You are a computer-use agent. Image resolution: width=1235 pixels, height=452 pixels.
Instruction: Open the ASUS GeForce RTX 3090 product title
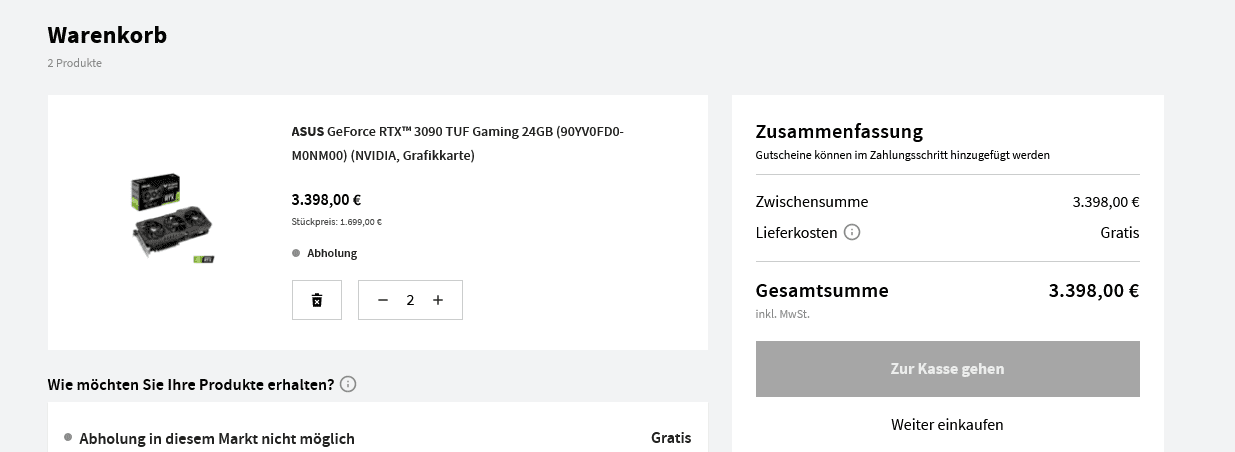tap(458, 143)
